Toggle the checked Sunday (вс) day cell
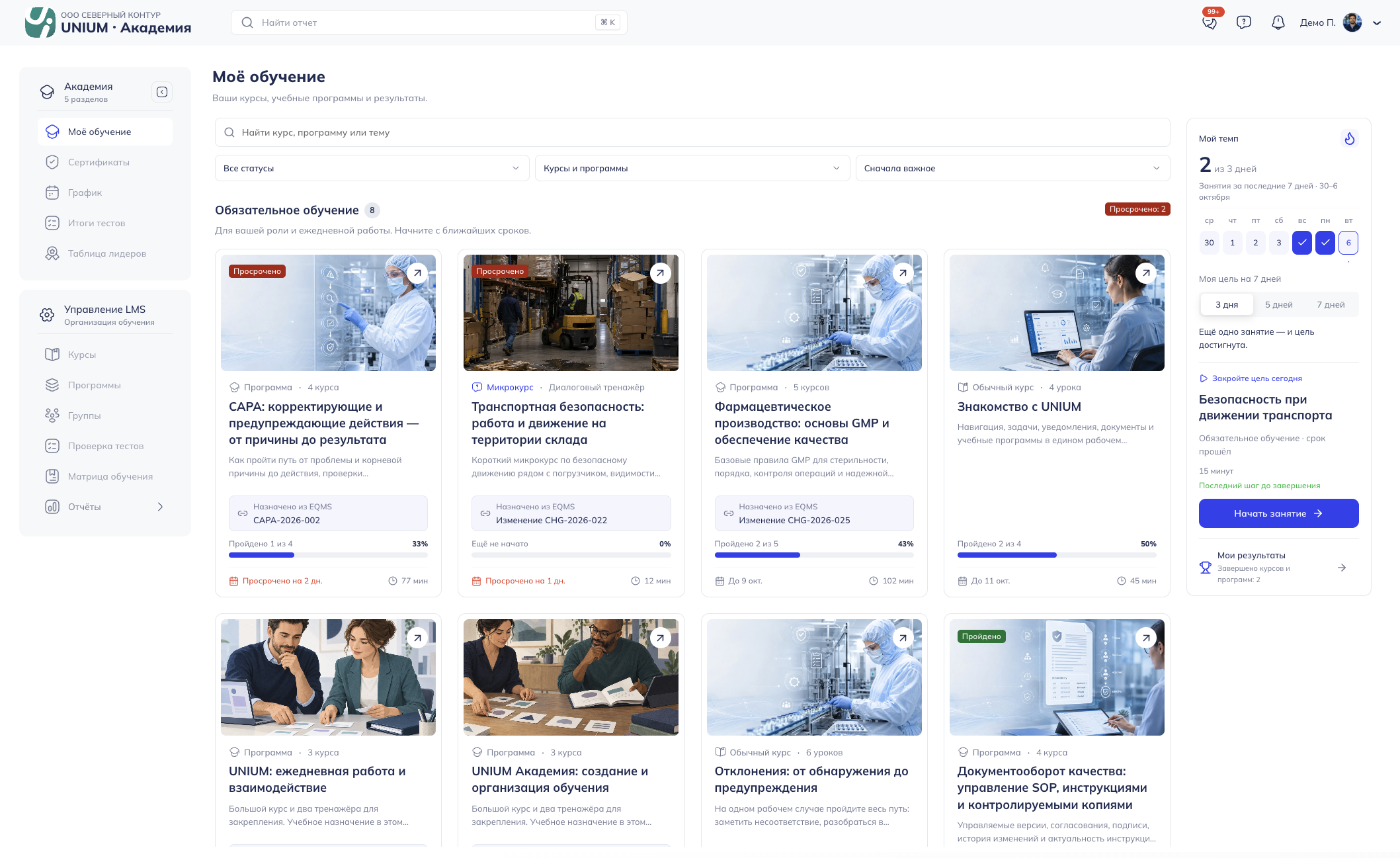Image resolution: width=1400 pixels, height=858 pixels. pos(1302,243)
